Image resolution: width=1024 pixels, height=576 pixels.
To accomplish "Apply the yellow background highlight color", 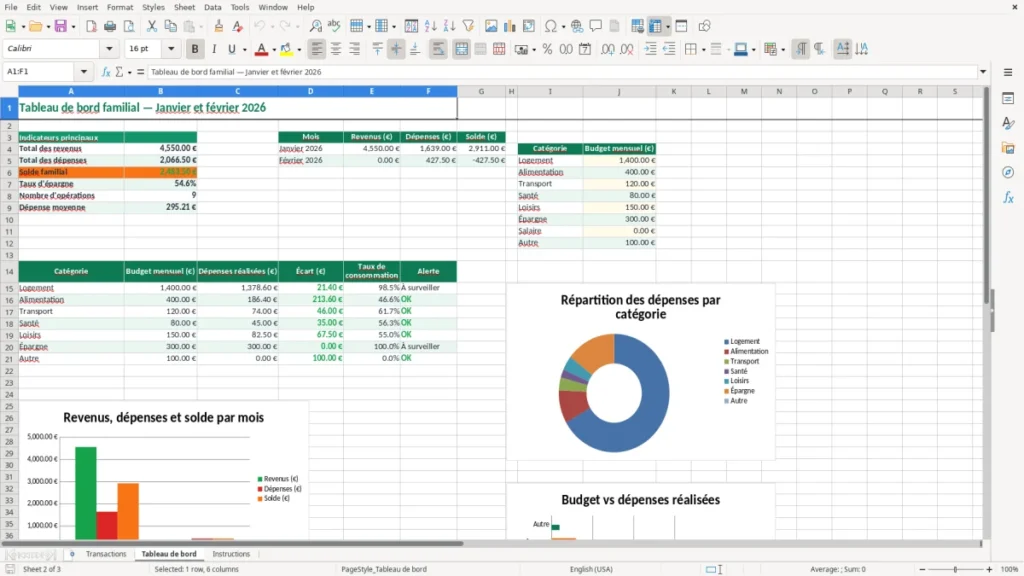I will point(286,49).
